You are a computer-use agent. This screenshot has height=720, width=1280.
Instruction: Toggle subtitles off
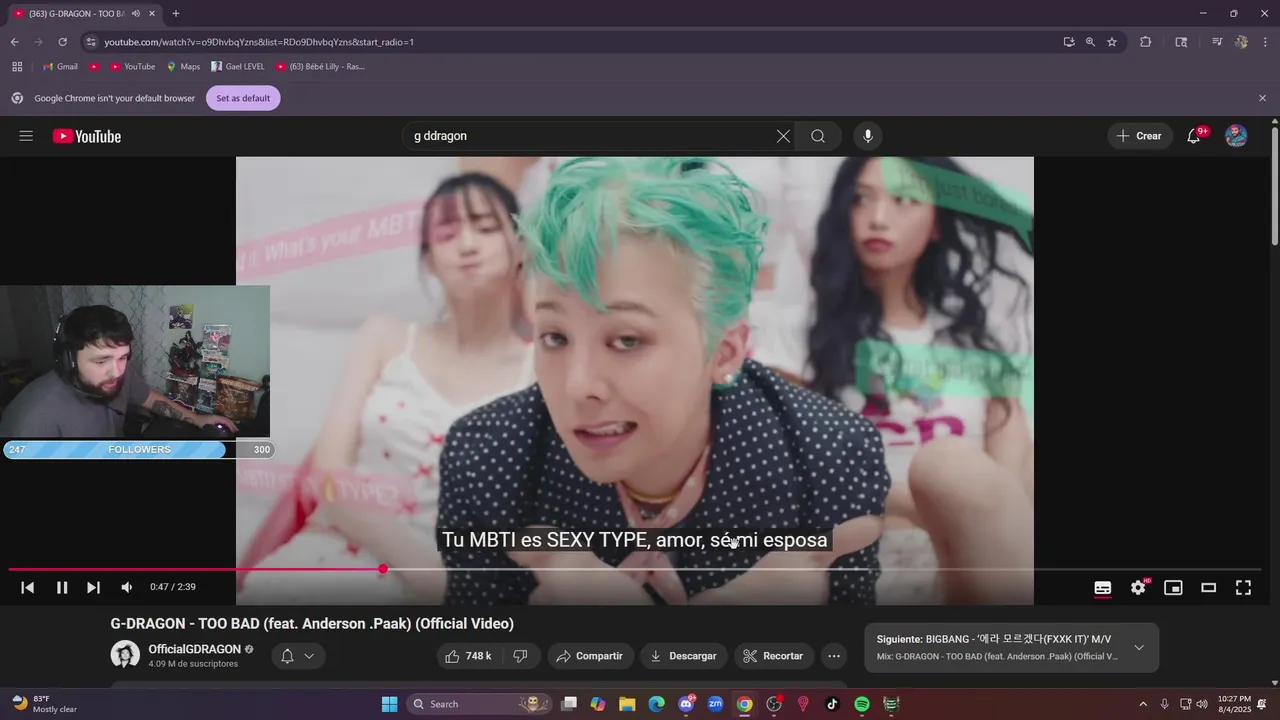[1103, 588]
